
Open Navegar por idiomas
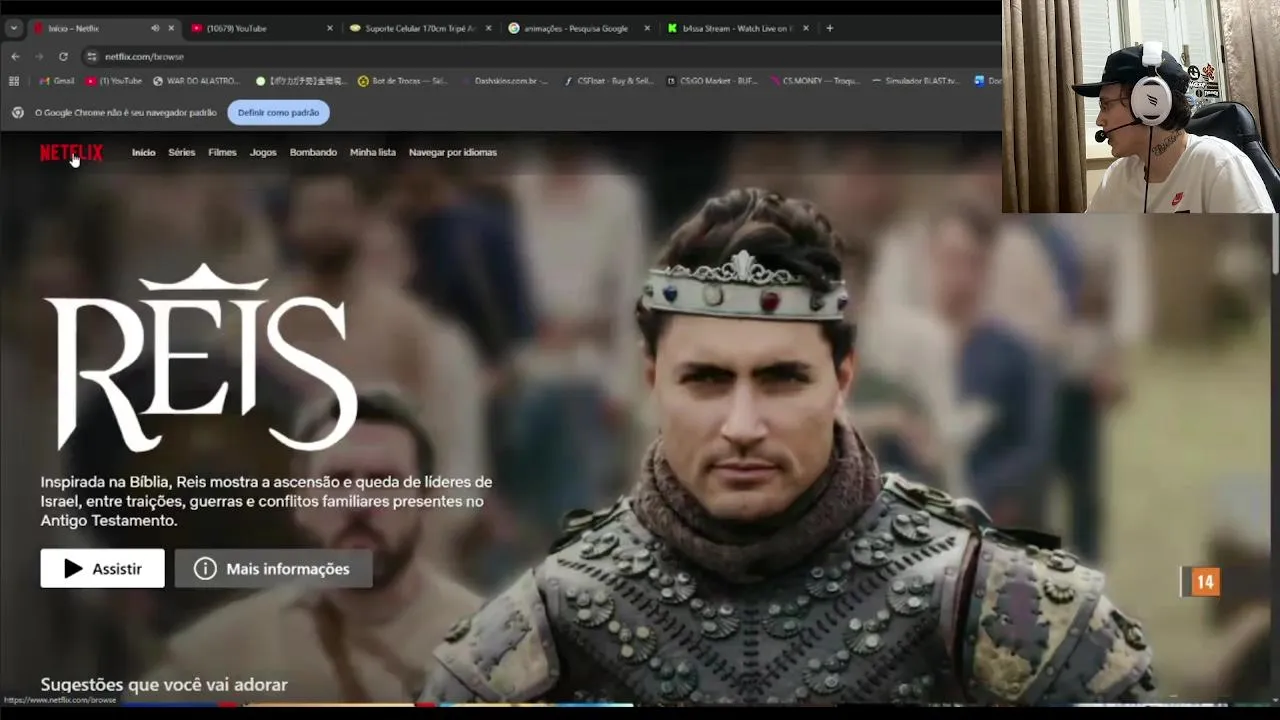click(453, 153)
